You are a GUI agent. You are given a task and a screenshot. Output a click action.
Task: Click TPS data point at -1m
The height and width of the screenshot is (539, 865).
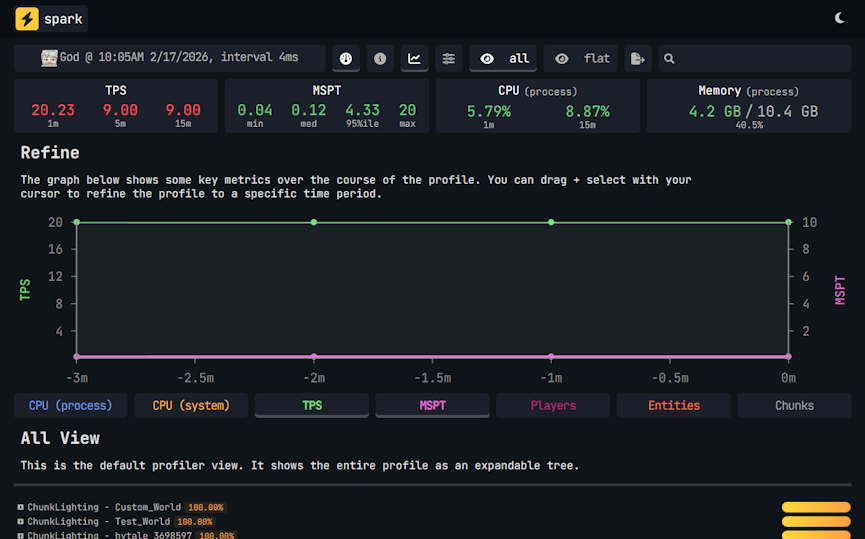(x=551, y=222)
